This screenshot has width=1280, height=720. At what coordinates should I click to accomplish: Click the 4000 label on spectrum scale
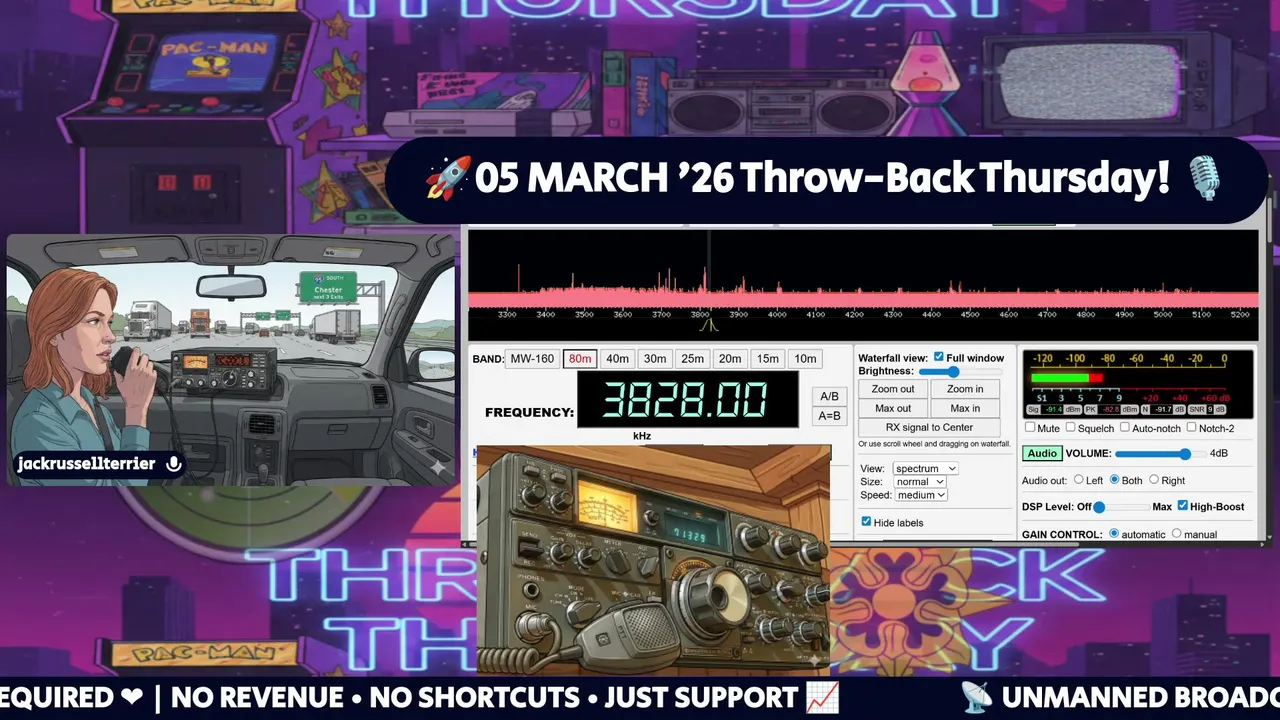777,314
